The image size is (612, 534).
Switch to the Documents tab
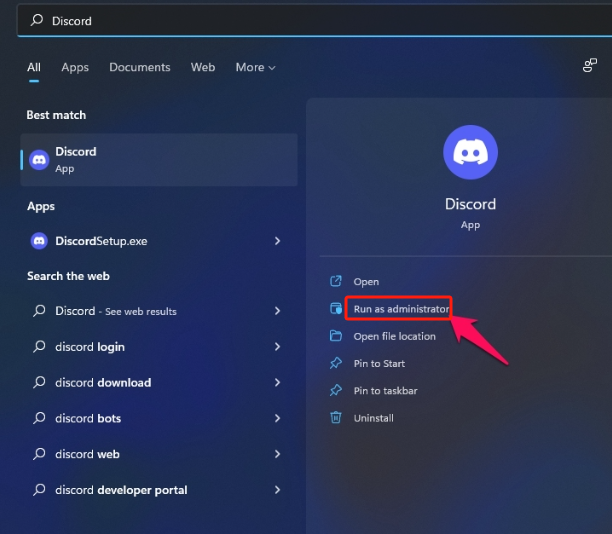coord(139,67)
